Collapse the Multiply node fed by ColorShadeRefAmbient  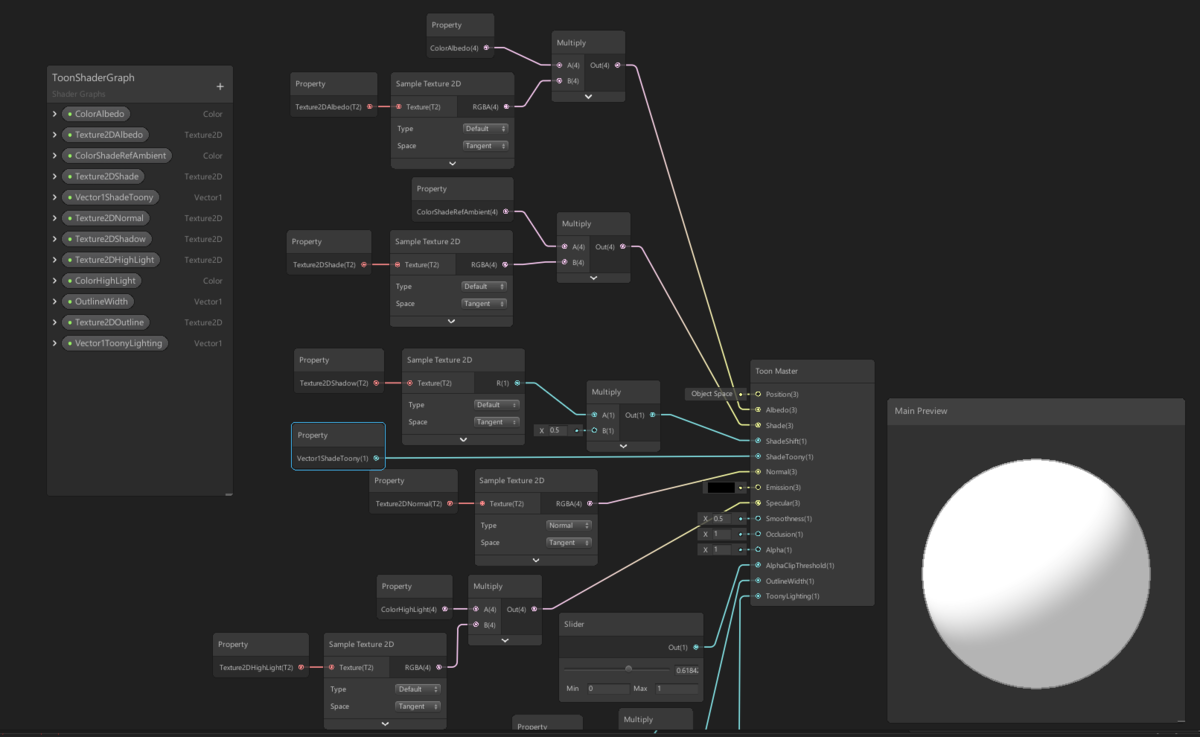point(594,278)
